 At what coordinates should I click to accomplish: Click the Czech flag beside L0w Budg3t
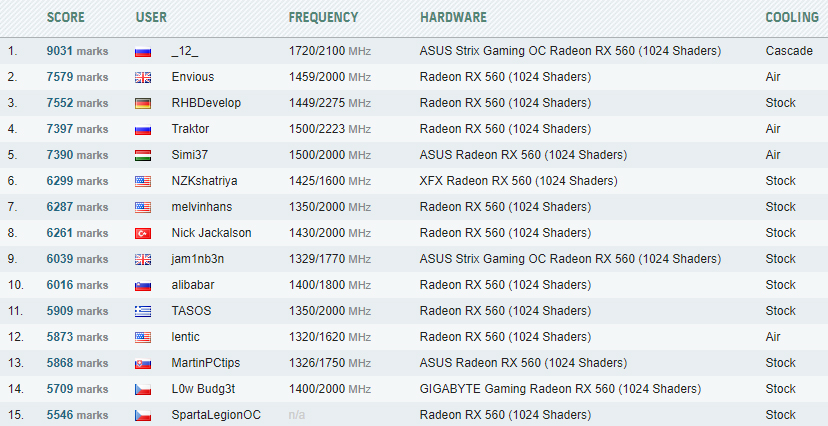(143, 390)
